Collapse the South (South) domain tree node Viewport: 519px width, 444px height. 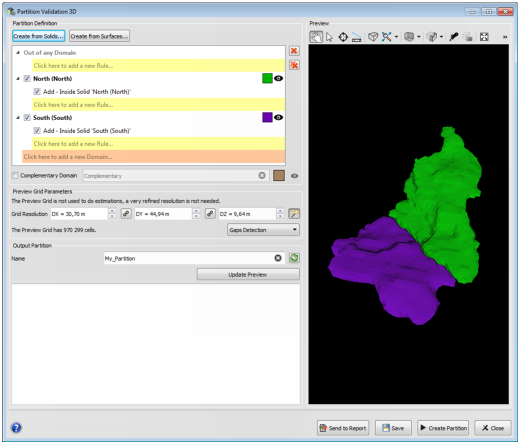[x=18, y=118]
